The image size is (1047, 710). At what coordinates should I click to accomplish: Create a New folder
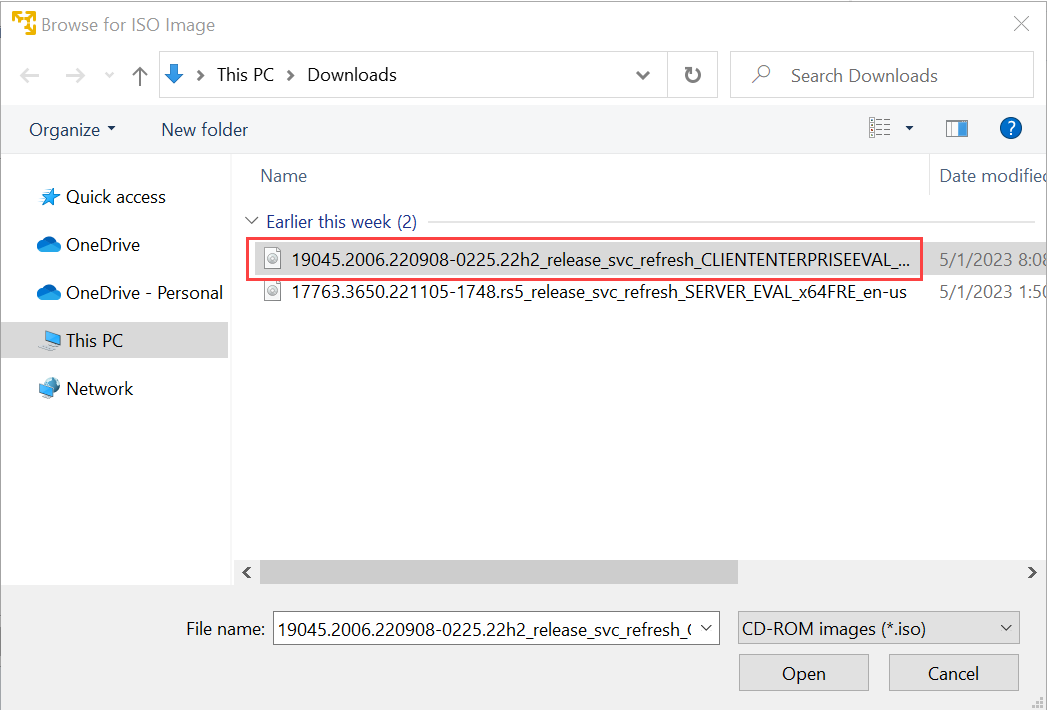point(204,130)
